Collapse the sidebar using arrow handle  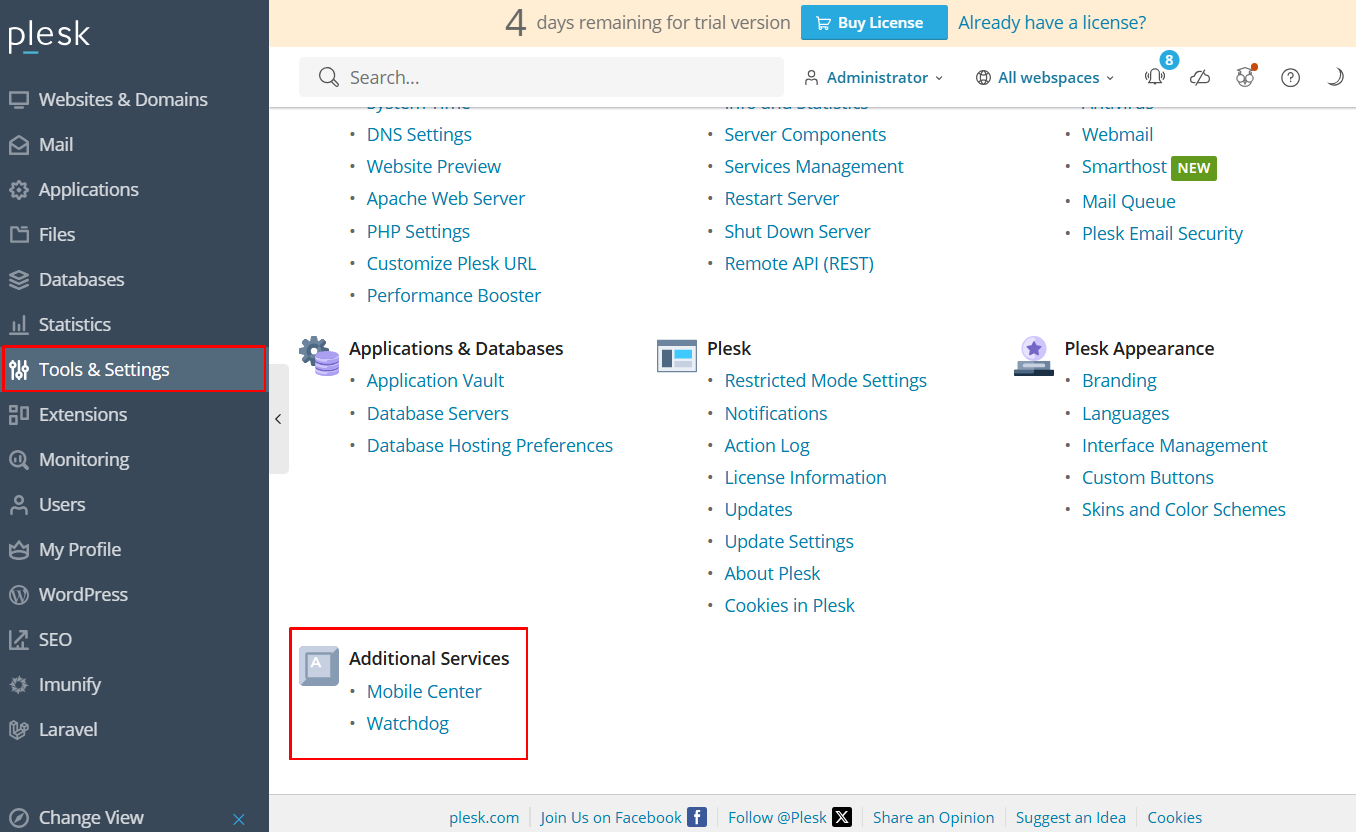(x=279, y=419)
